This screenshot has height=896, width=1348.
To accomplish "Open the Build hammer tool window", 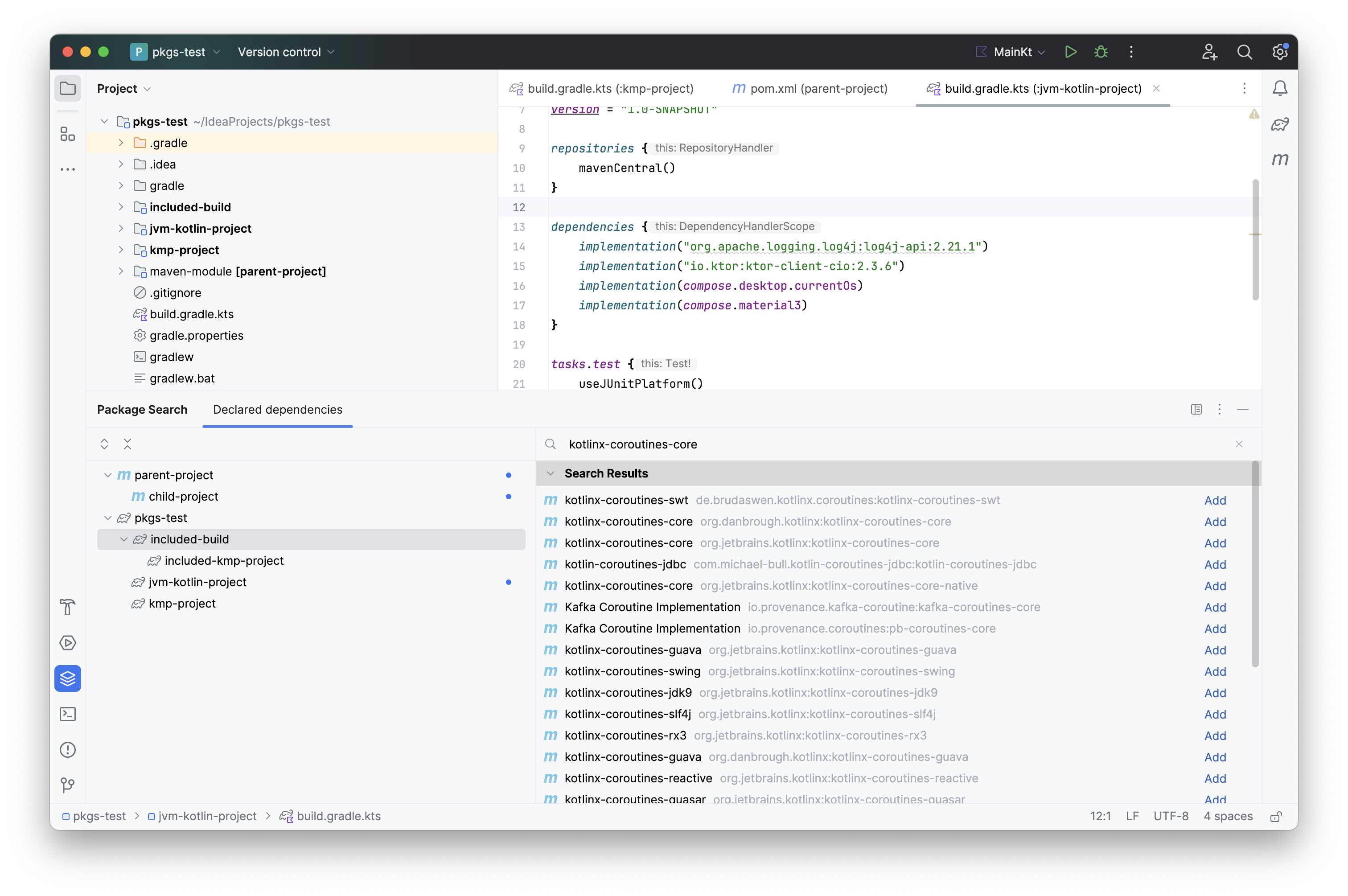I will point(67,607).
